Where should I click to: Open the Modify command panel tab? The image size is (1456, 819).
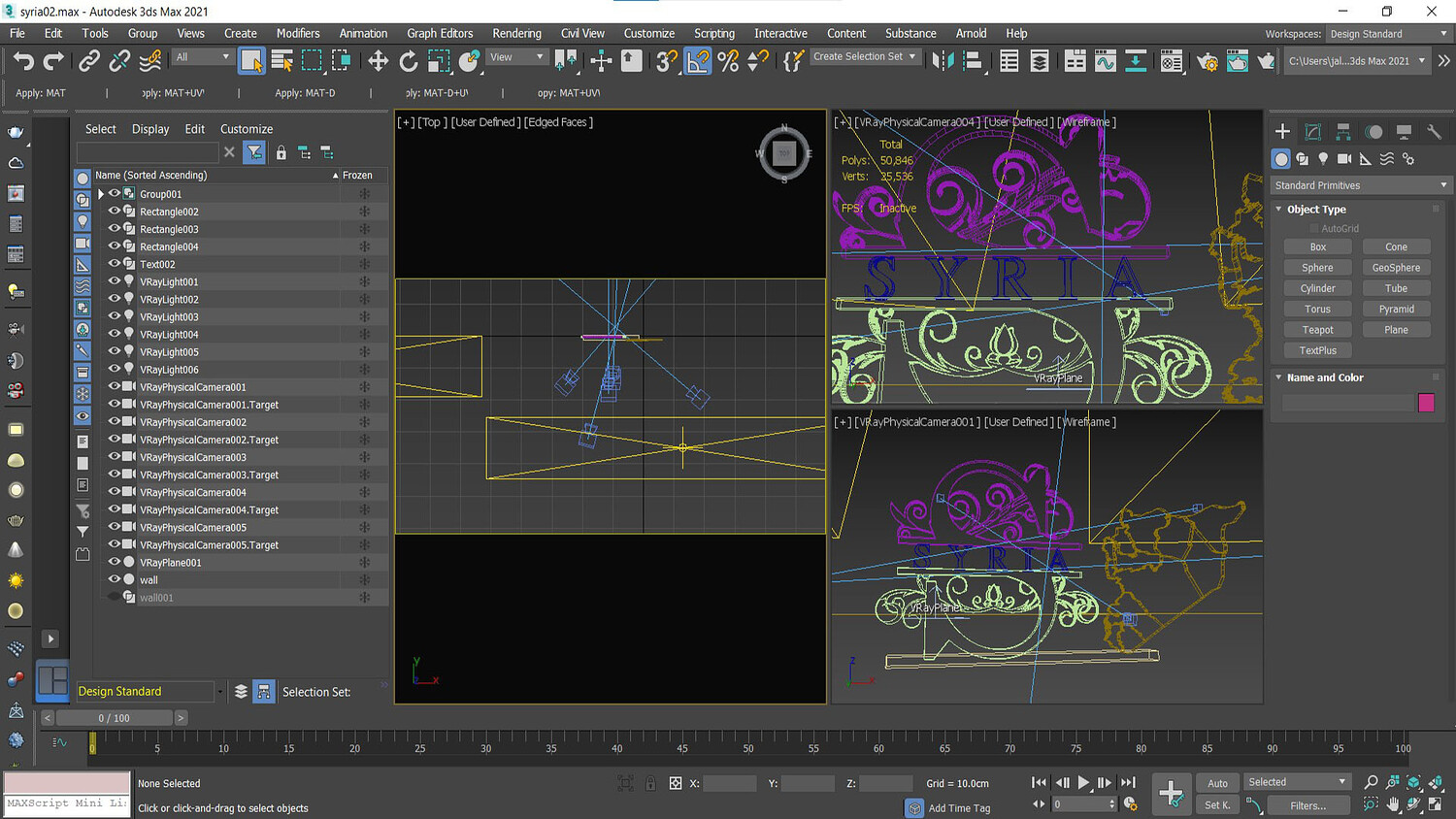point(1312,132)
